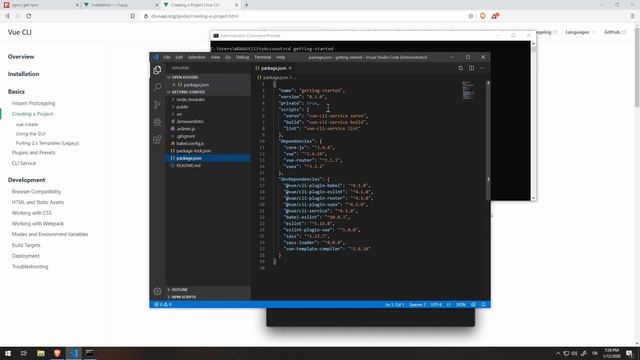640x360 pixels.
Task: Open the Languages dropdown on Vue CLI site
Action: [x=580, y=32]
